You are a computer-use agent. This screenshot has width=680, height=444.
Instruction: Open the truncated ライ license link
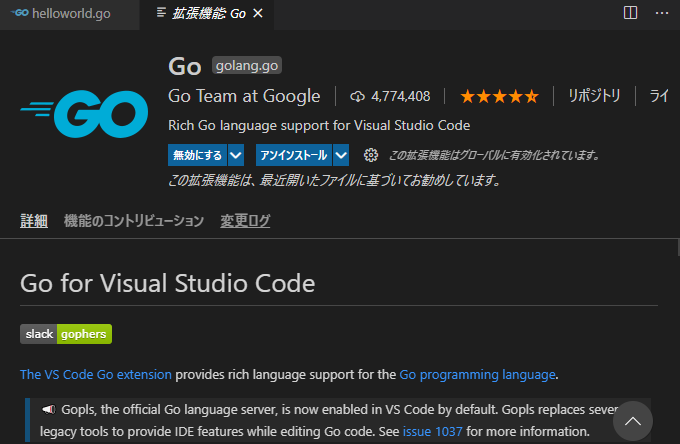[x=658, y=96]
